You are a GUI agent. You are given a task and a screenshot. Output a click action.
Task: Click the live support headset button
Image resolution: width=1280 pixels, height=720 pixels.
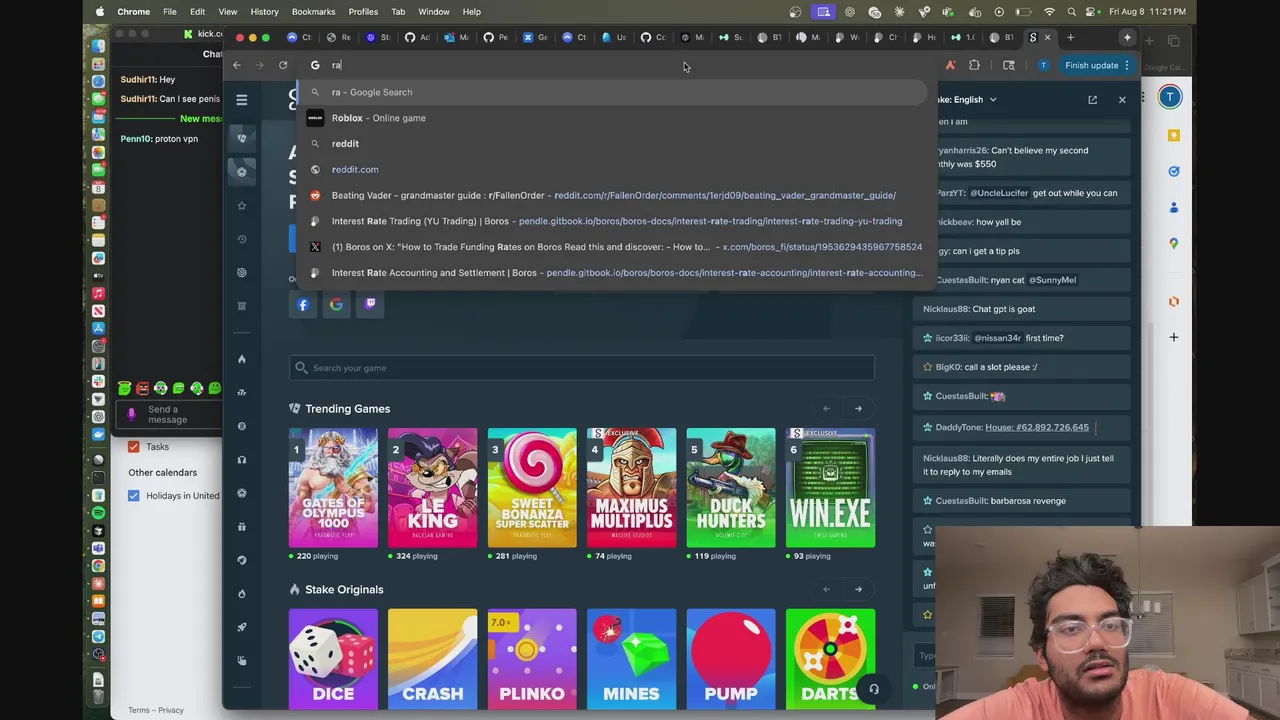[x=873, y=689]
